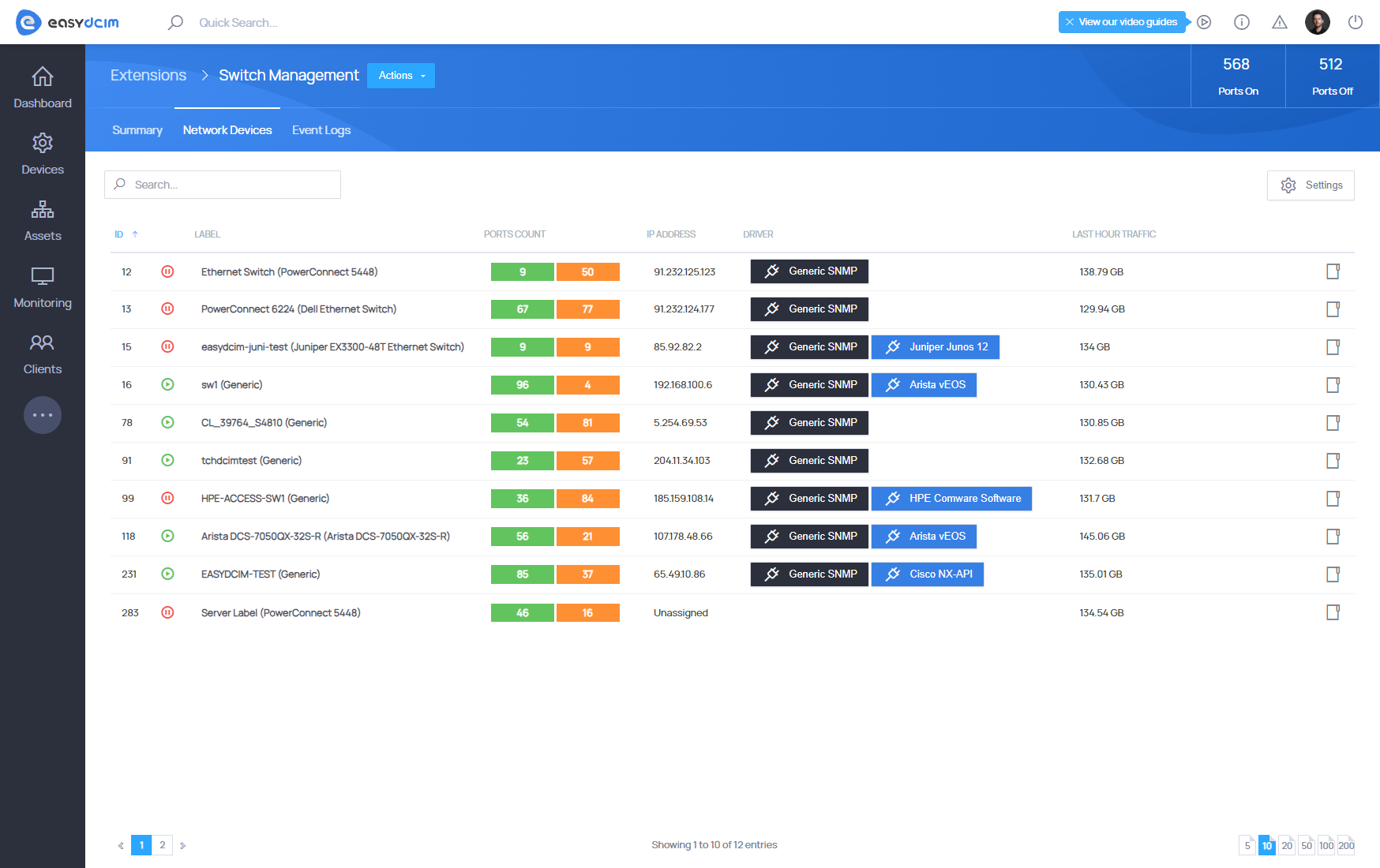Click orange ports-off badge 84 for HPE-ACCESS-SW1
The image size is (1380, 868).
pos(588,499)
